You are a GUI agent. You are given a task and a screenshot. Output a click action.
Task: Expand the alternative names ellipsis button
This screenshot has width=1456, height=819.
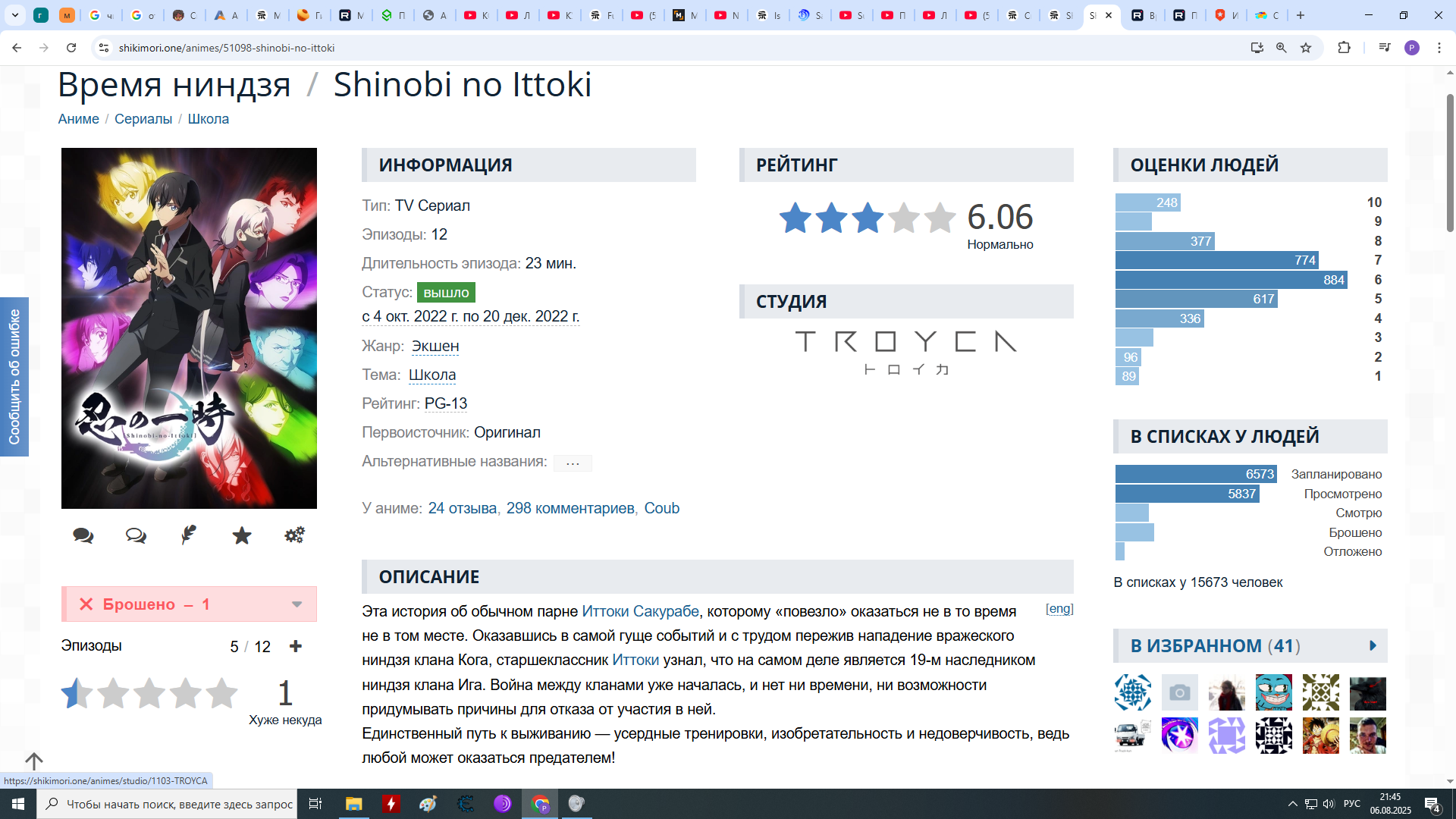573,463
